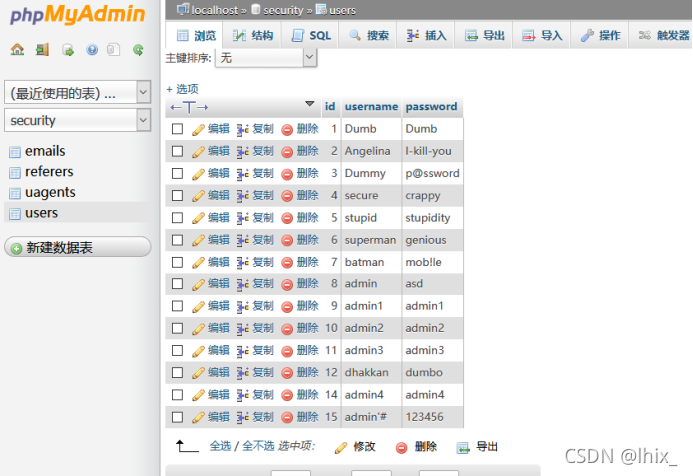Screen dimensions: 693x476
Task: Switch to the 浏览 browse tab
Action: point(196,35)
